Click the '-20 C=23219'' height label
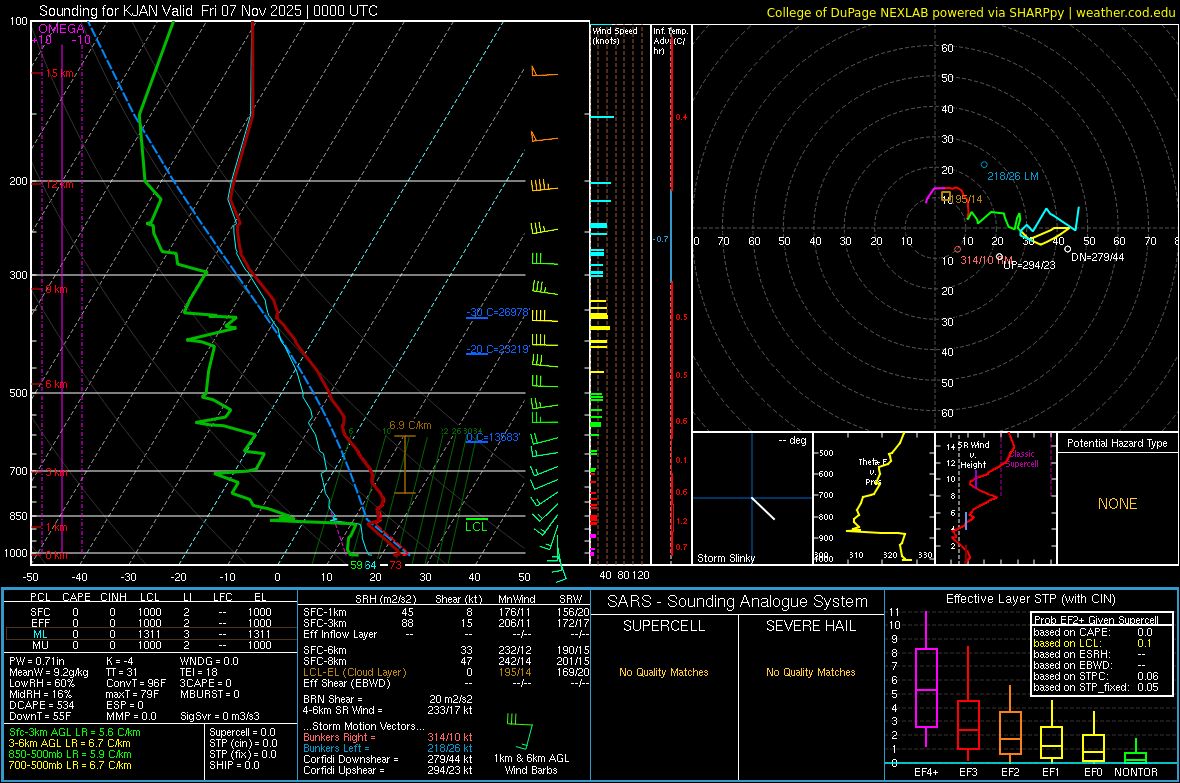The height and width of the screenshot is (783, 1180). point(497,349)
